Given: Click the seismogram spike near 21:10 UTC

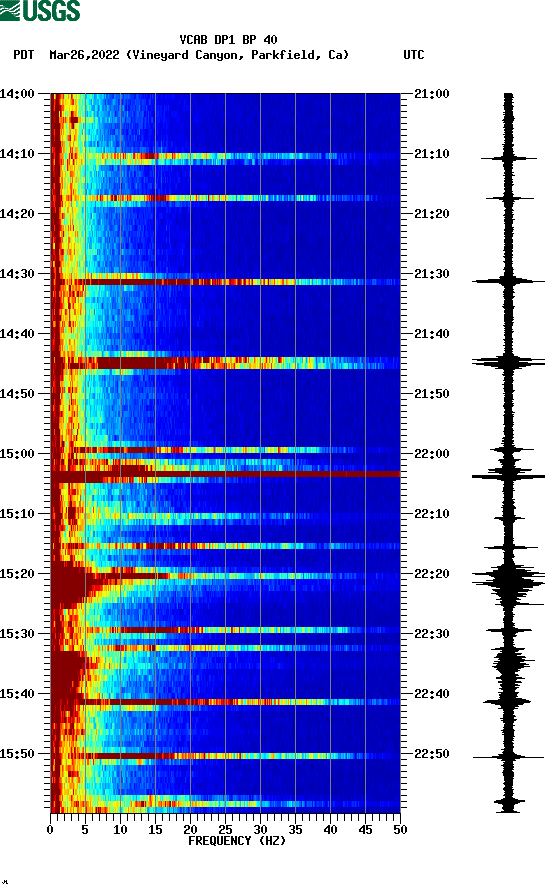Looking at the screenshot, I should click(x=508, y=158).
